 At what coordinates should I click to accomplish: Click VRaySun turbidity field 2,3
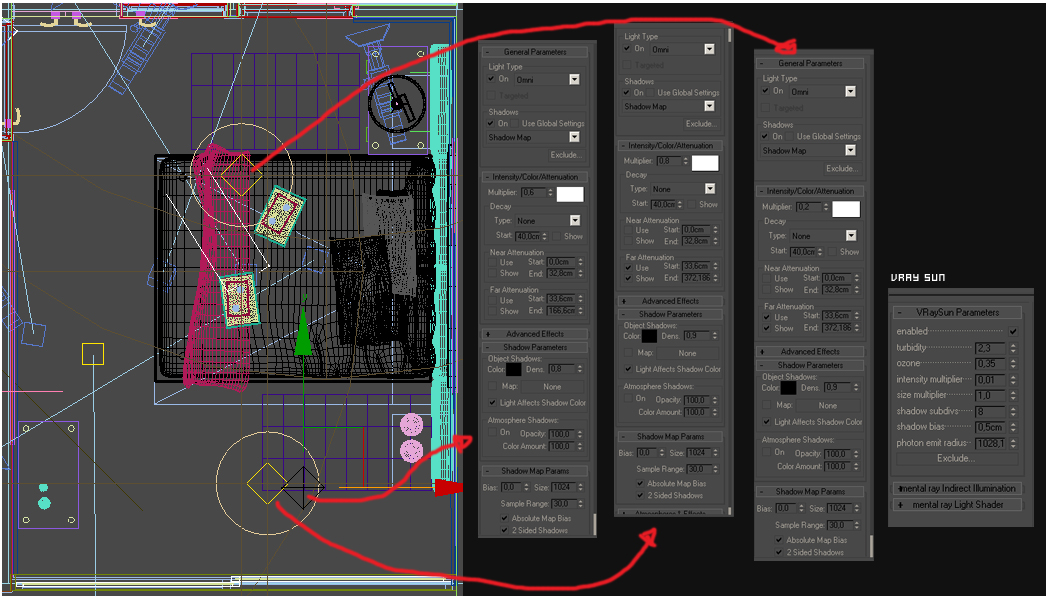tap(990, 348)
